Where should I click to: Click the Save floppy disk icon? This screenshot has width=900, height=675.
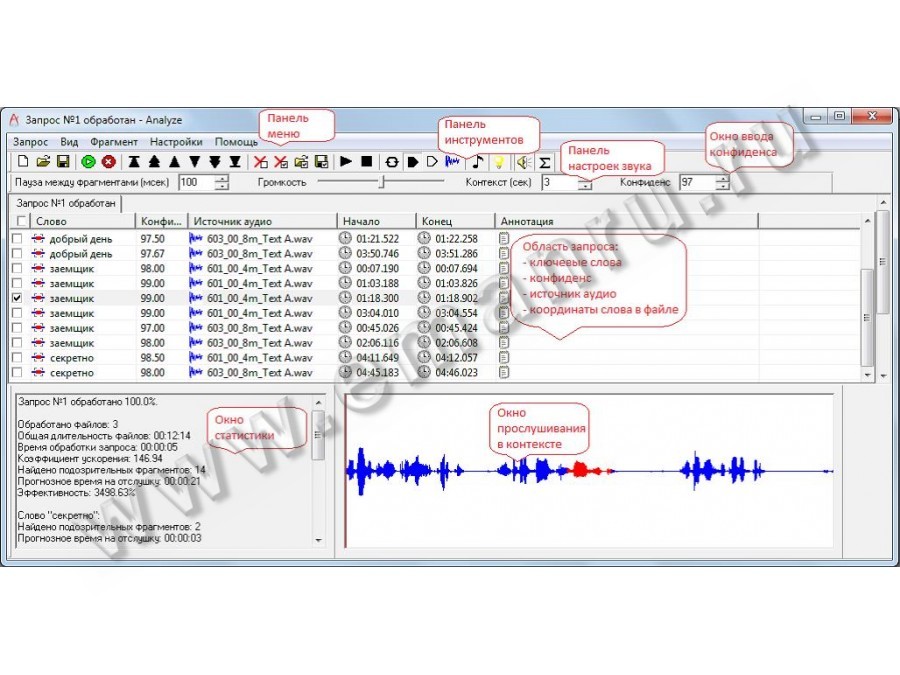coord(62,161)
